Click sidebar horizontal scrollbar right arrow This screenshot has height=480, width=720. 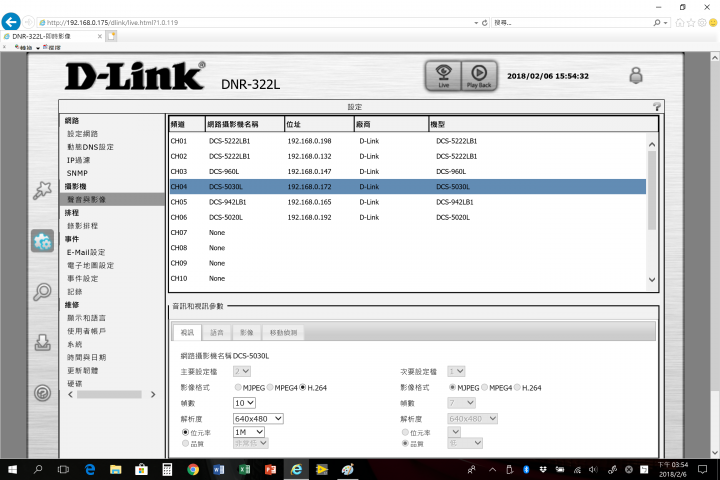[153, 395]
